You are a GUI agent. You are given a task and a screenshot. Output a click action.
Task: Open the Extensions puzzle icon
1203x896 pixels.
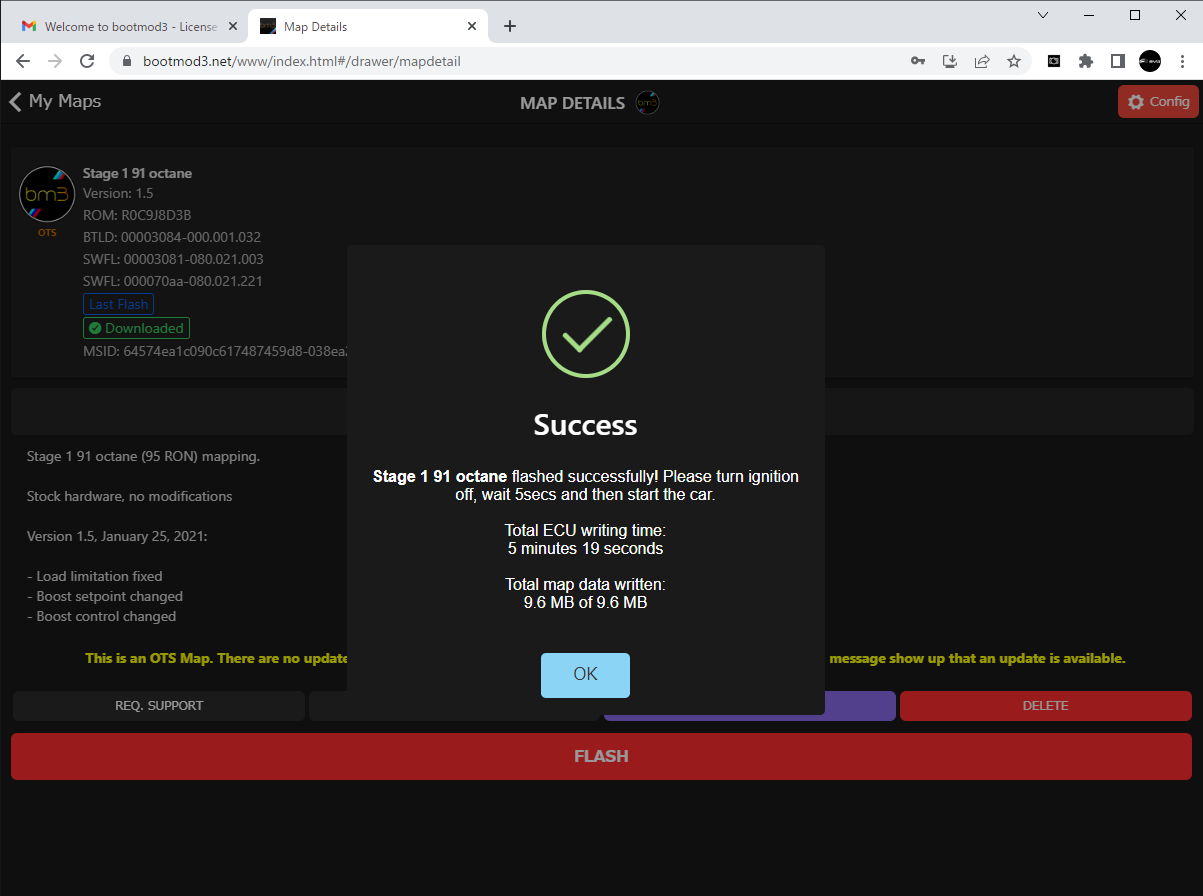[x=1086, y=61]
